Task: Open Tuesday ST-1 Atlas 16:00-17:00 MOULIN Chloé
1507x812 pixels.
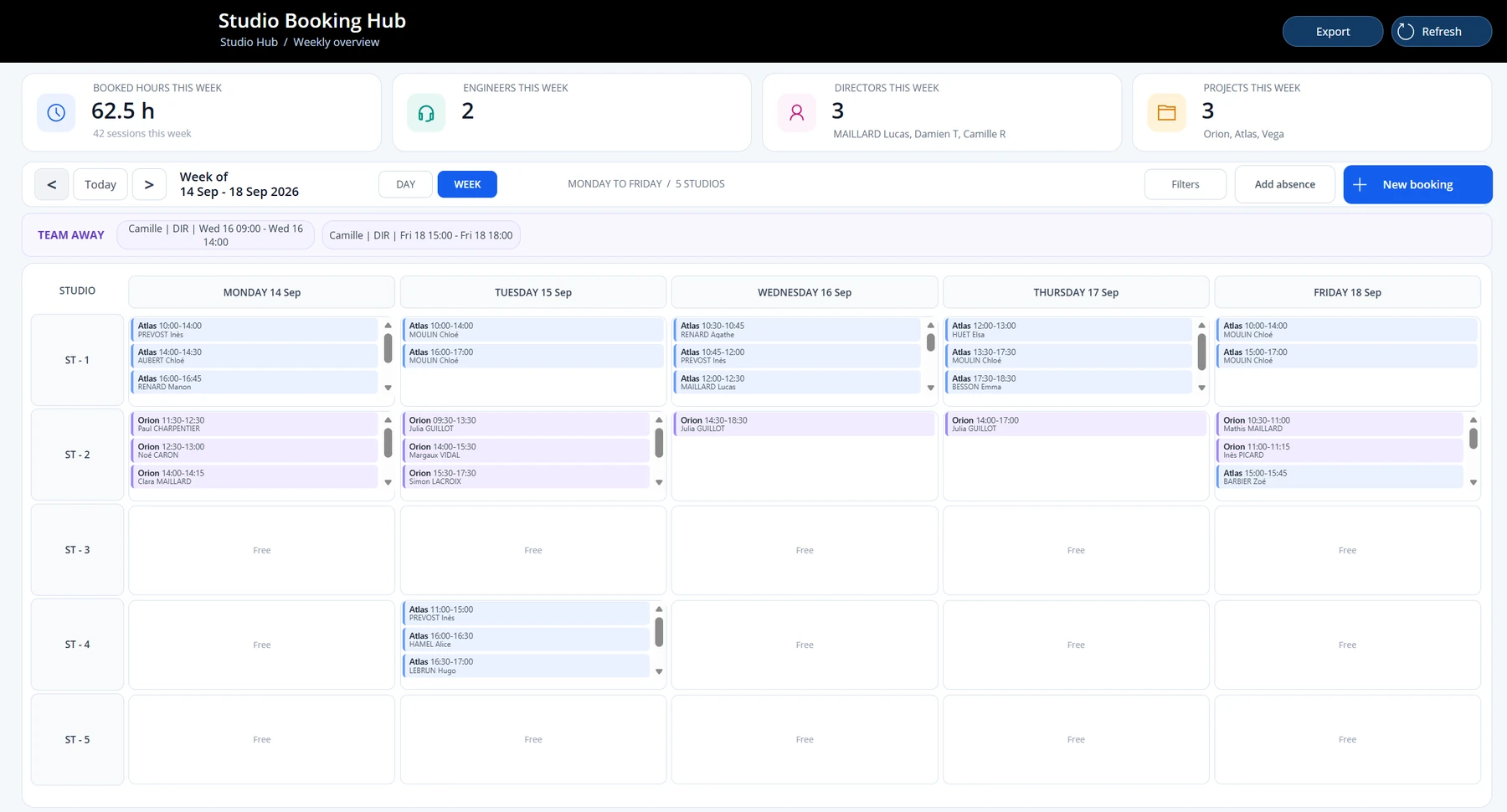Action: tap(532, 356)
